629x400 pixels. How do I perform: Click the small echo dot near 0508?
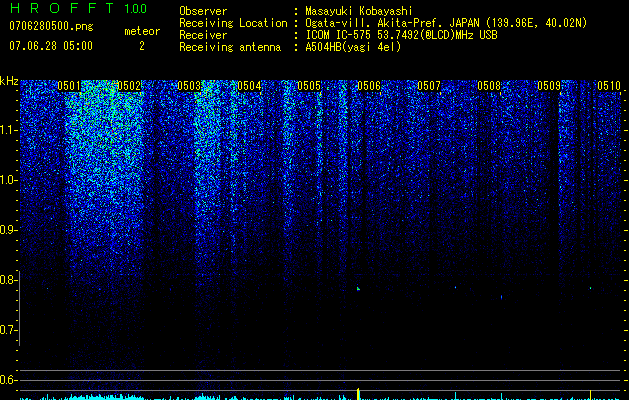tap(501, 297)
